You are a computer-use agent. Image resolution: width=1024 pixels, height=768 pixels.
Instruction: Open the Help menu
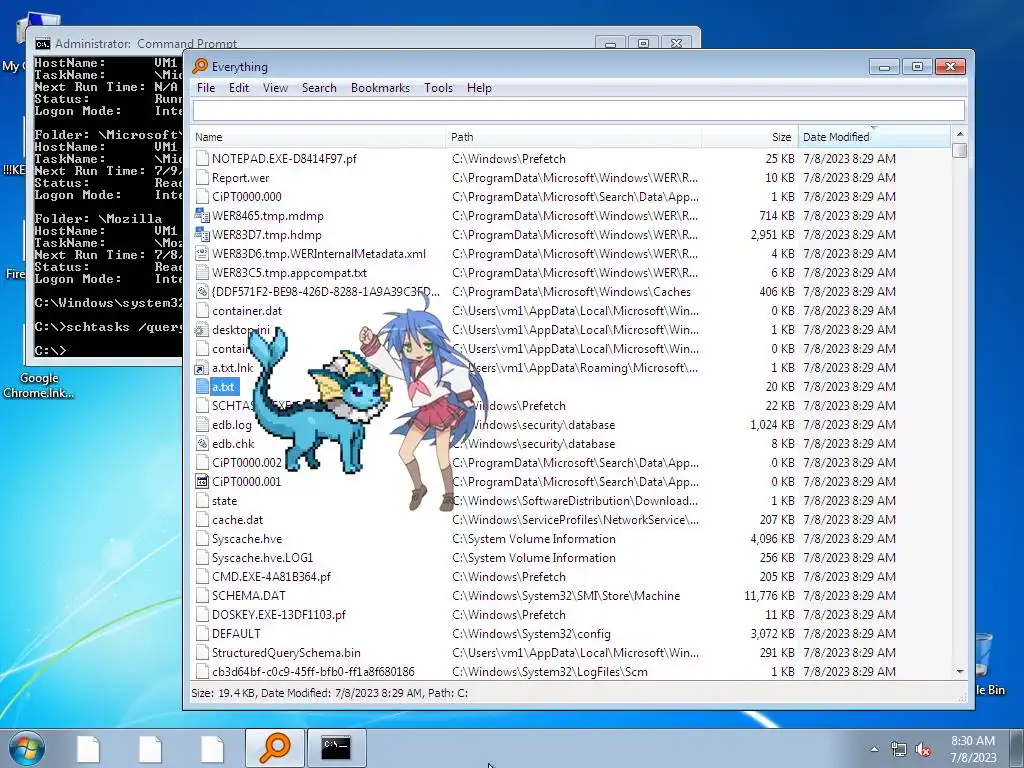coord(479,88)
